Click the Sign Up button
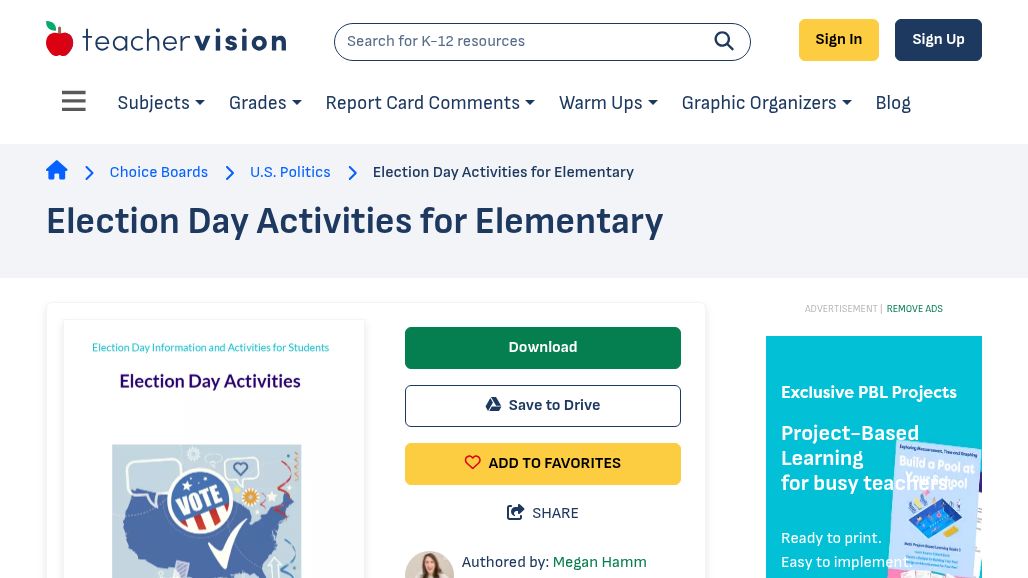Screen dimensions: 1028x578 tap(938, 40)
